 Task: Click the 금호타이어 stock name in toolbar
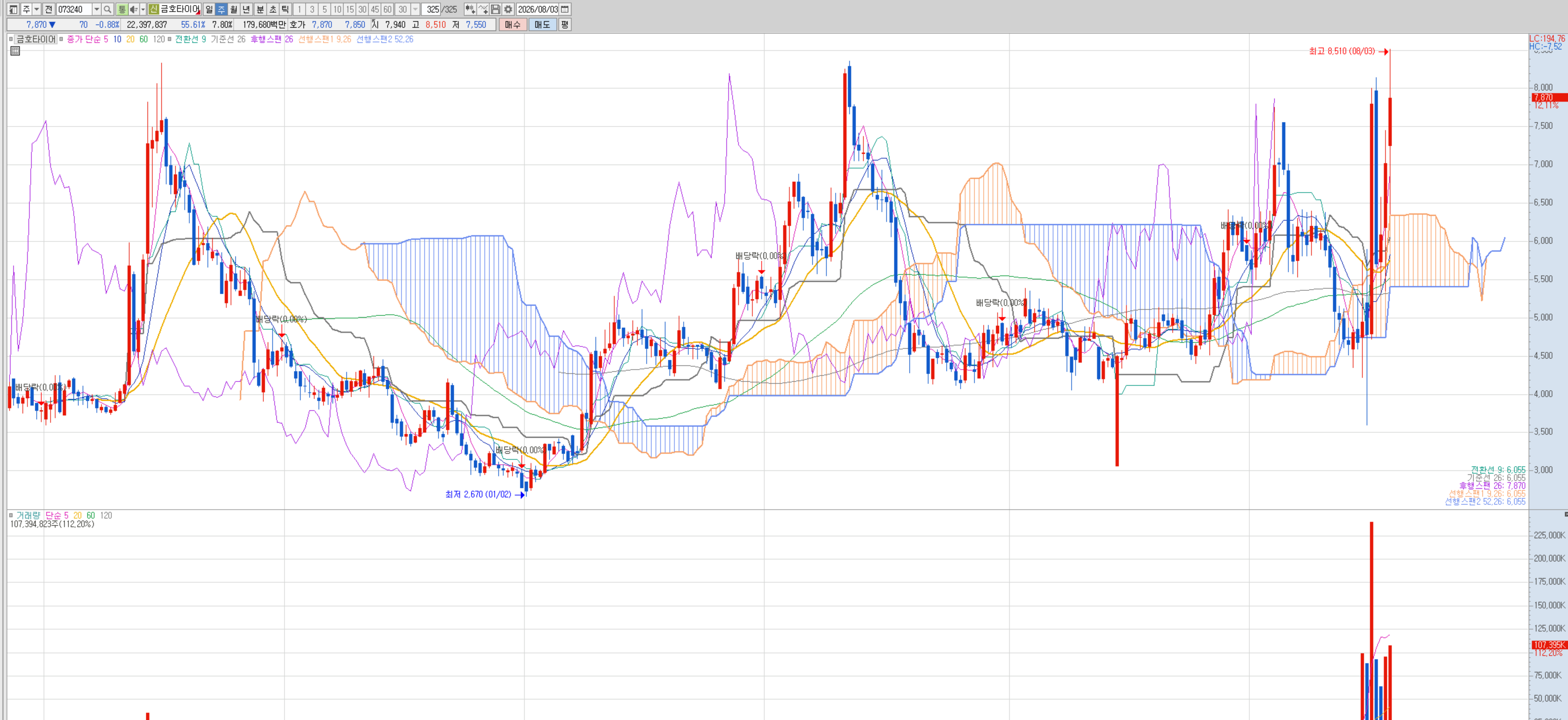point(180,9)
